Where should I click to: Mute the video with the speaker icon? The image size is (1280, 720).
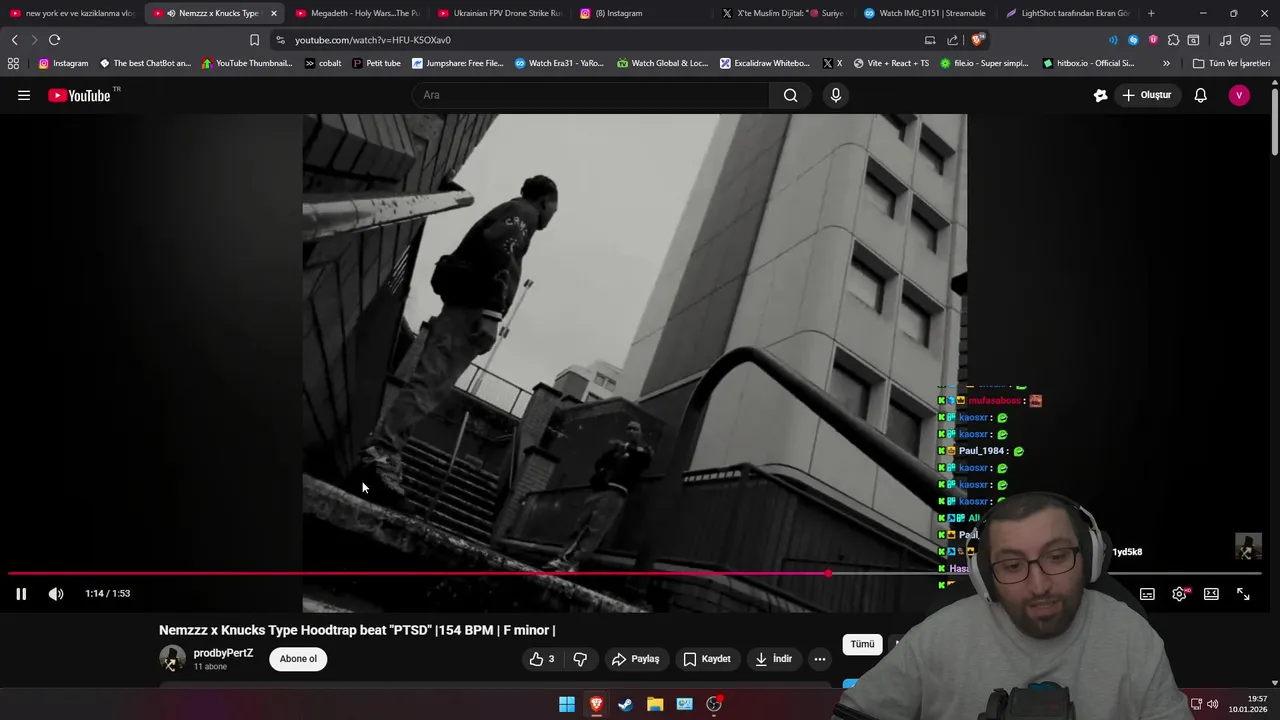tap(56, 594)
